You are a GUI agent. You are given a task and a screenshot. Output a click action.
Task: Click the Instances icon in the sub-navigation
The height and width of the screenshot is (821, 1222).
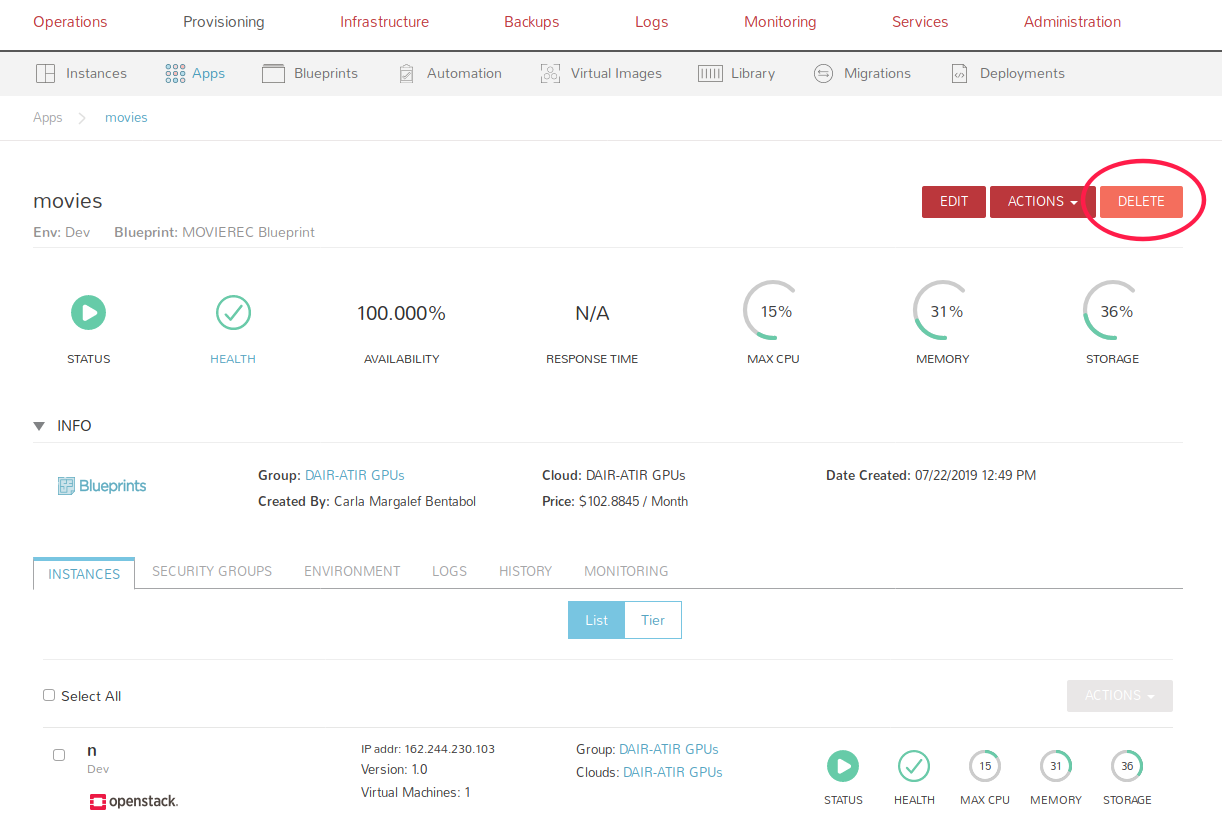tap(45, 73)
